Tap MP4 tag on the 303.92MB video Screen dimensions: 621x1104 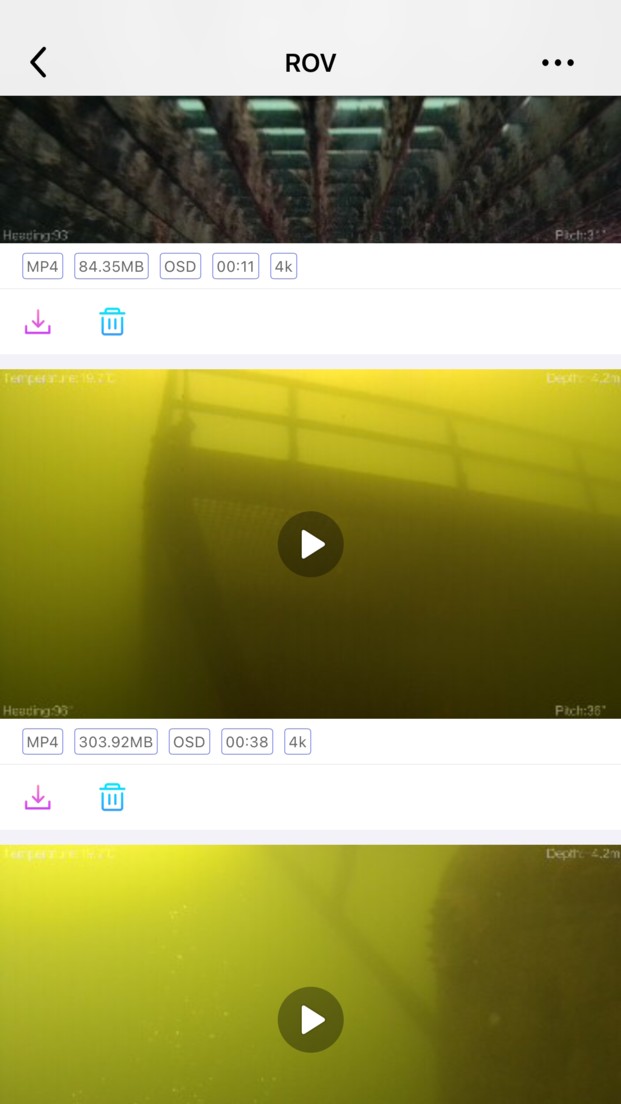click(43, 742)
